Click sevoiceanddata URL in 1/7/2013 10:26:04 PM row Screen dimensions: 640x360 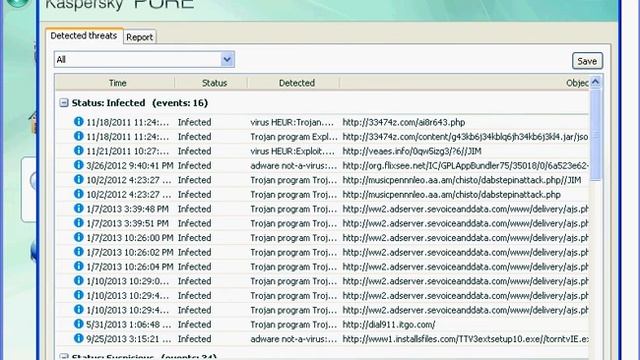pyautogui.click(x=465, y=267)
